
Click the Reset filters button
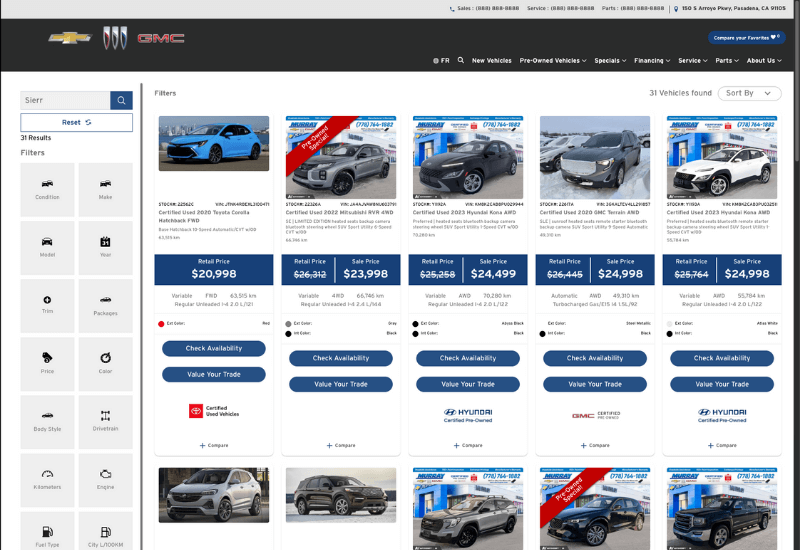(x=76, y=122)
